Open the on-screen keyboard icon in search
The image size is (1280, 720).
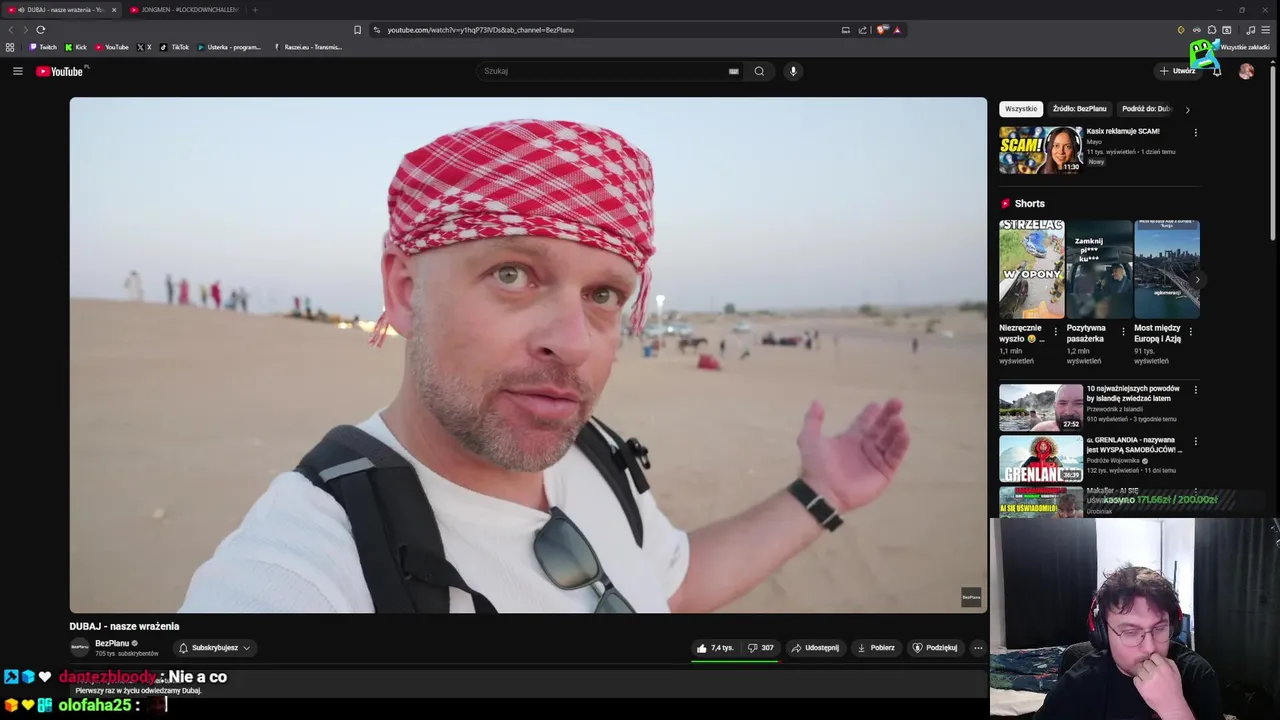[x=733, y=71]
